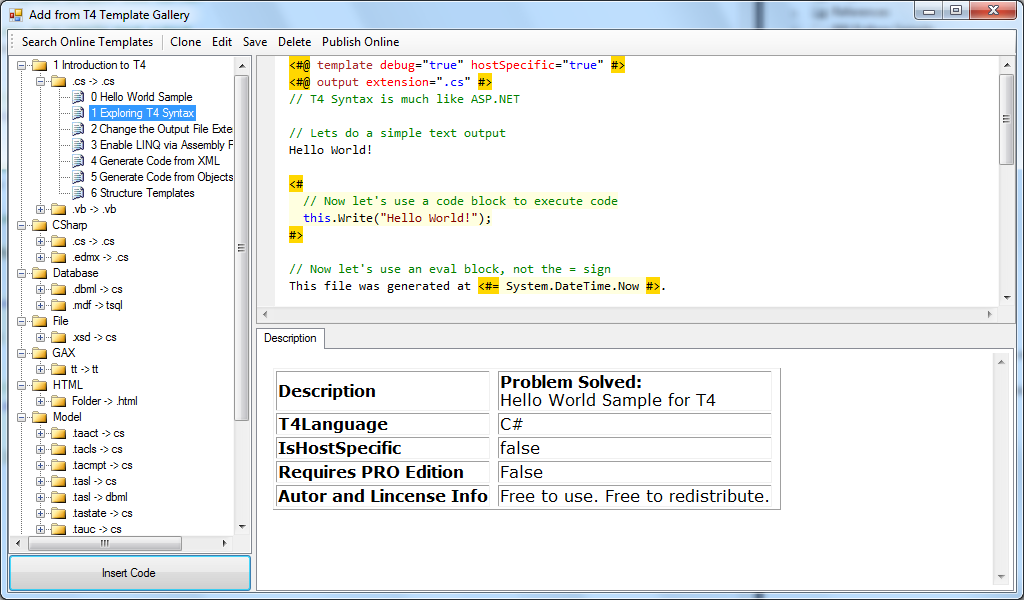This screenshot has height=600, width=1024.
Task: Click the code editor scroll right arrow
Action: pos(989,314)
